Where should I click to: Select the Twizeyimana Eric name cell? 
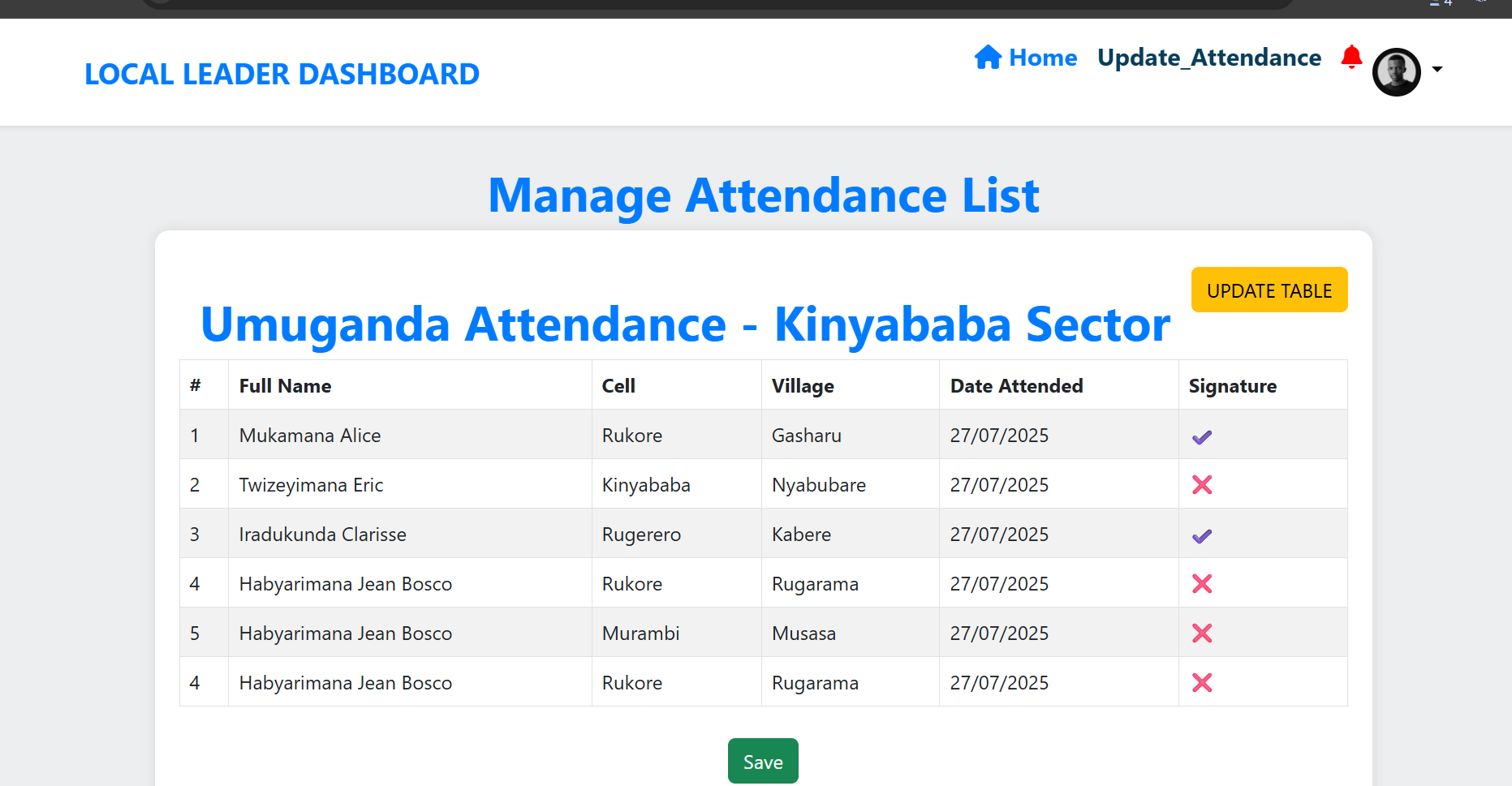(x=311, y=485)
